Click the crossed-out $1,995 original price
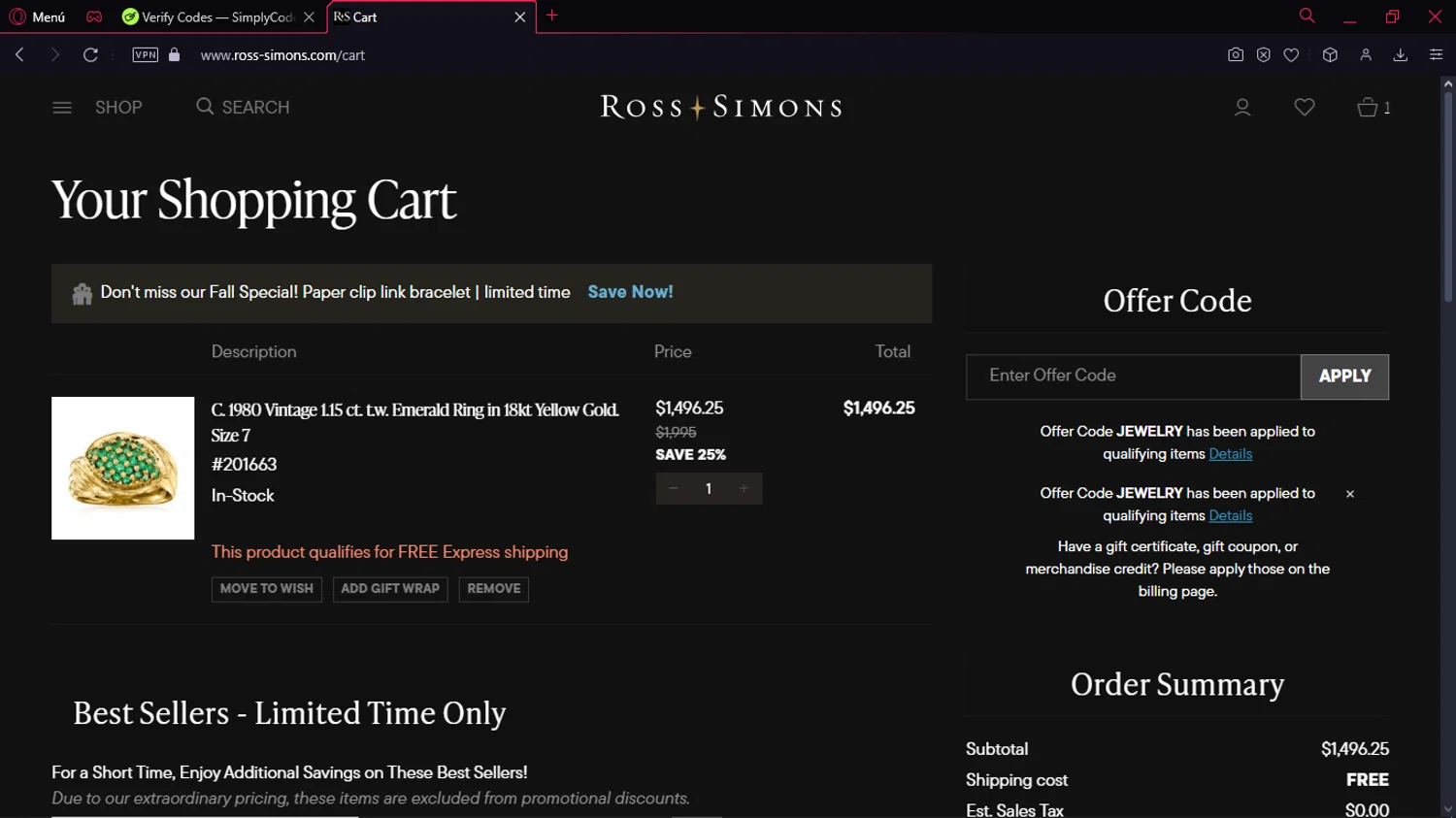1456x818 pixels. (x=676, y=433)
